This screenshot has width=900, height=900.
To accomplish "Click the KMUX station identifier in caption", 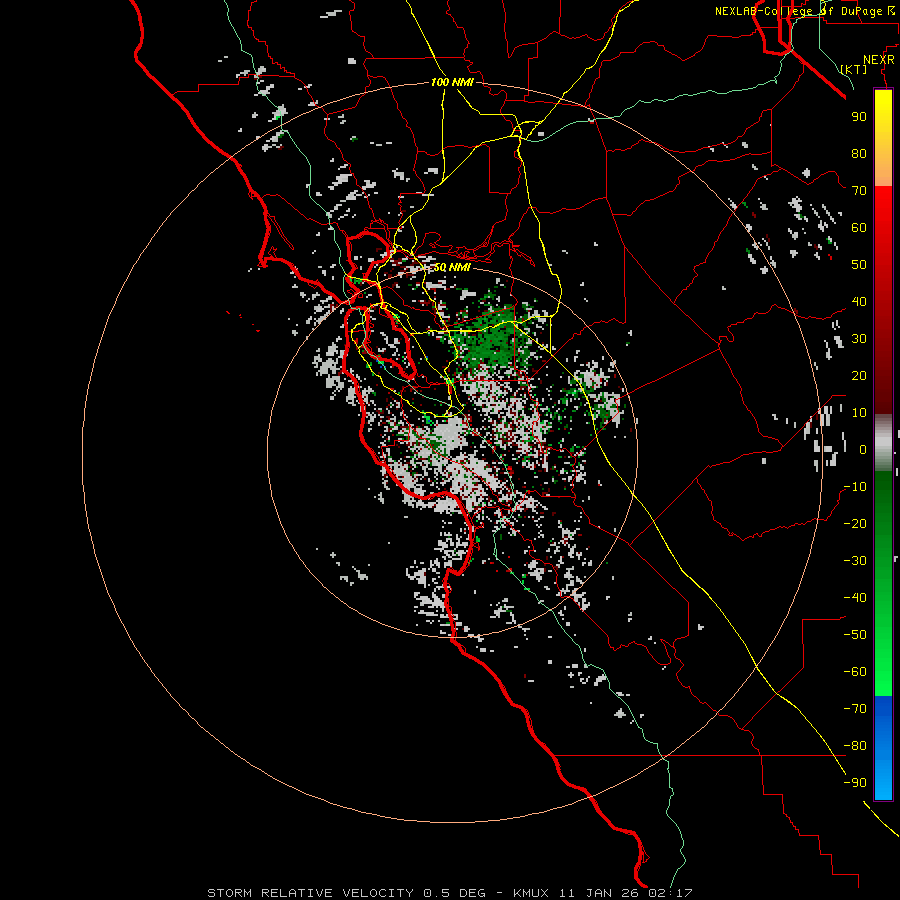I will [531, 893].
